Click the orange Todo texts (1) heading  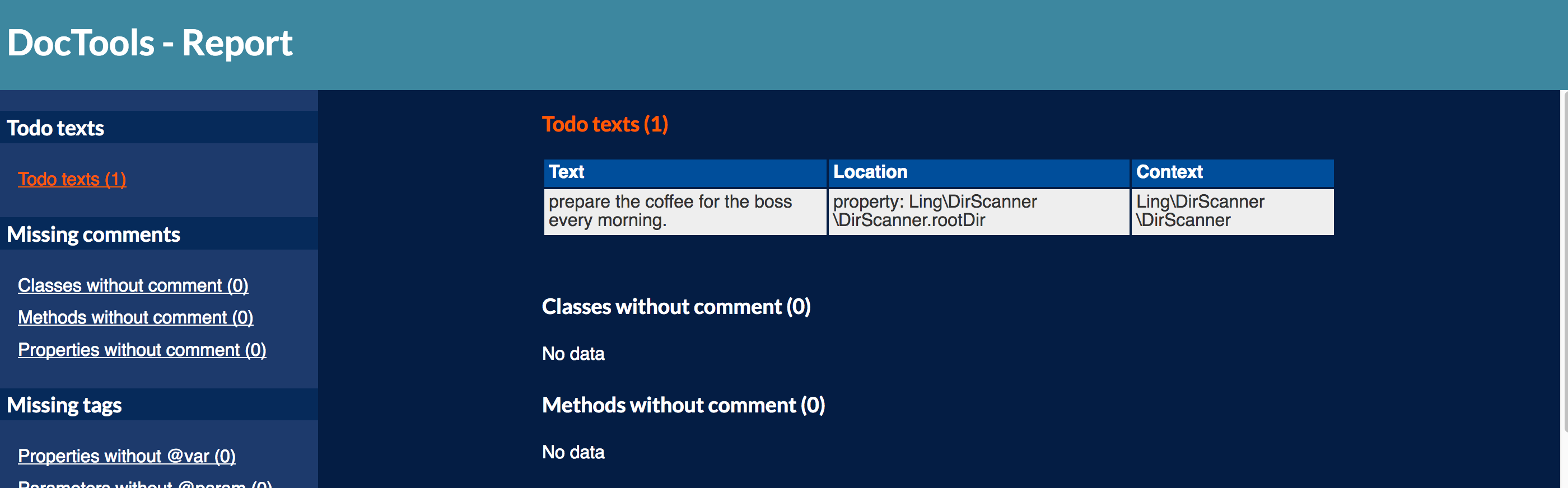606,124
